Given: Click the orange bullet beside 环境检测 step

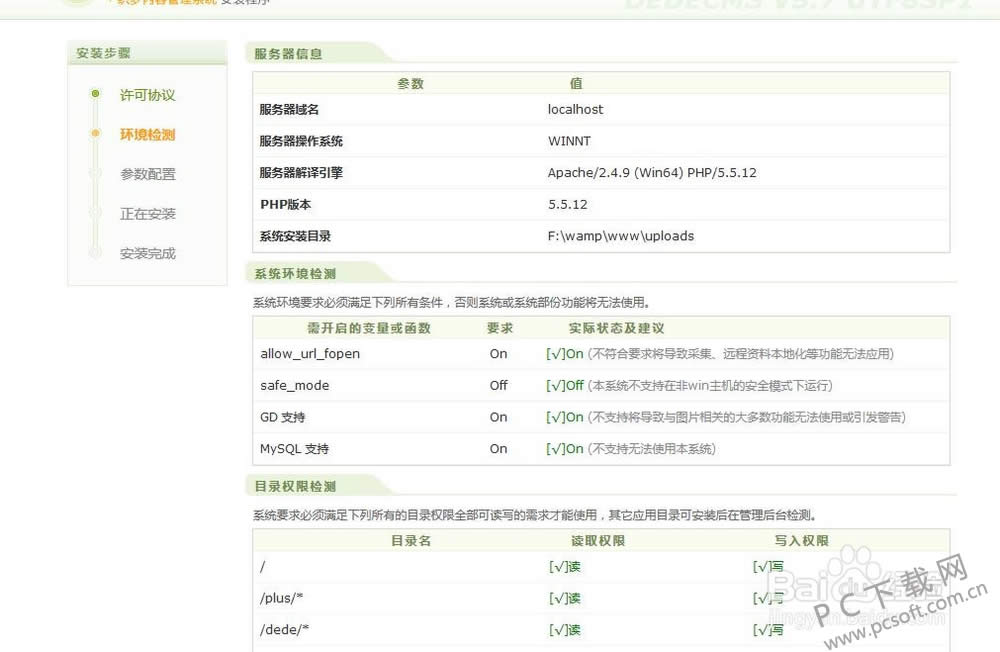Looking at the screenshot, I should (x=95, y=133).
